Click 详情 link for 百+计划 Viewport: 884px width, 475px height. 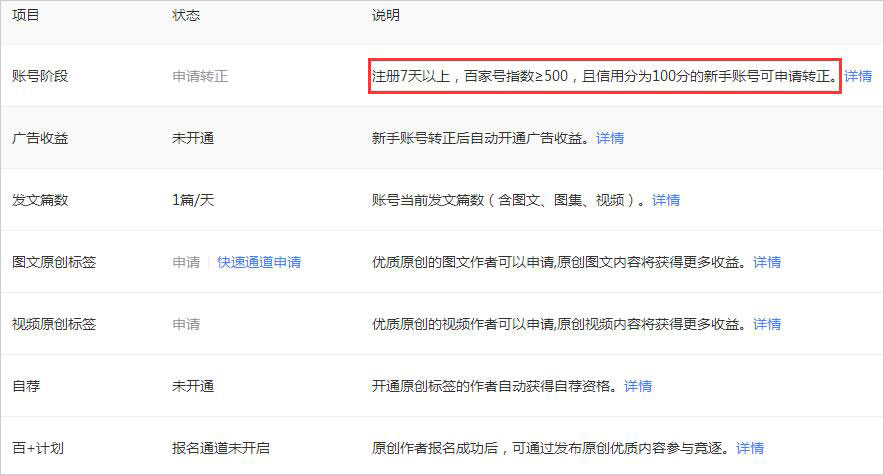[750, 448]
